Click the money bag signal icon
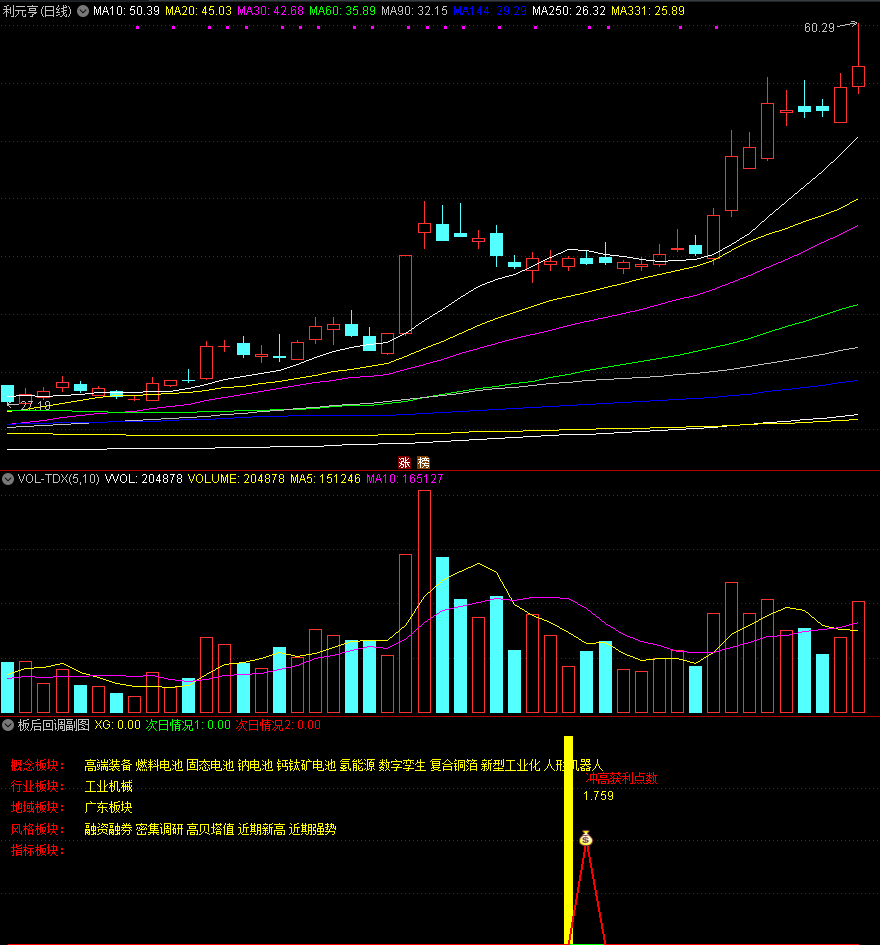Viewport: 880px width, 945px height. 586,838
